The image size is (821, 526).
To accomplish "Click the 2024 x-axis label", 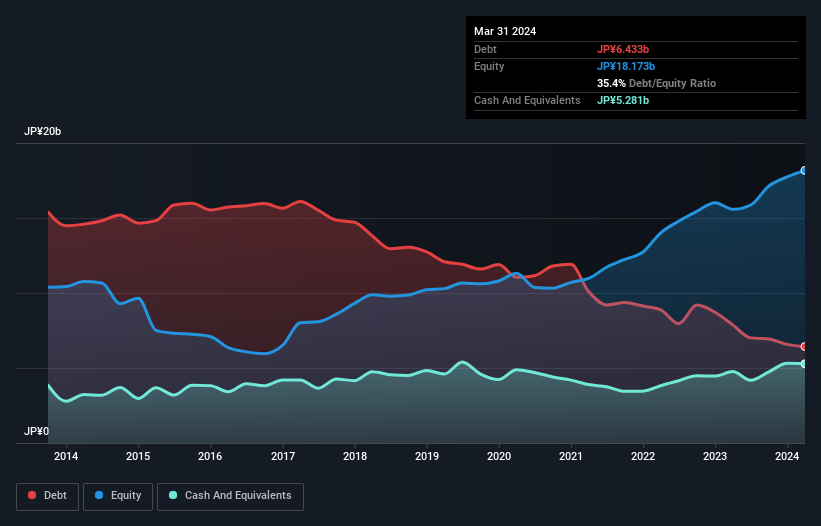I will coord(787,456).
